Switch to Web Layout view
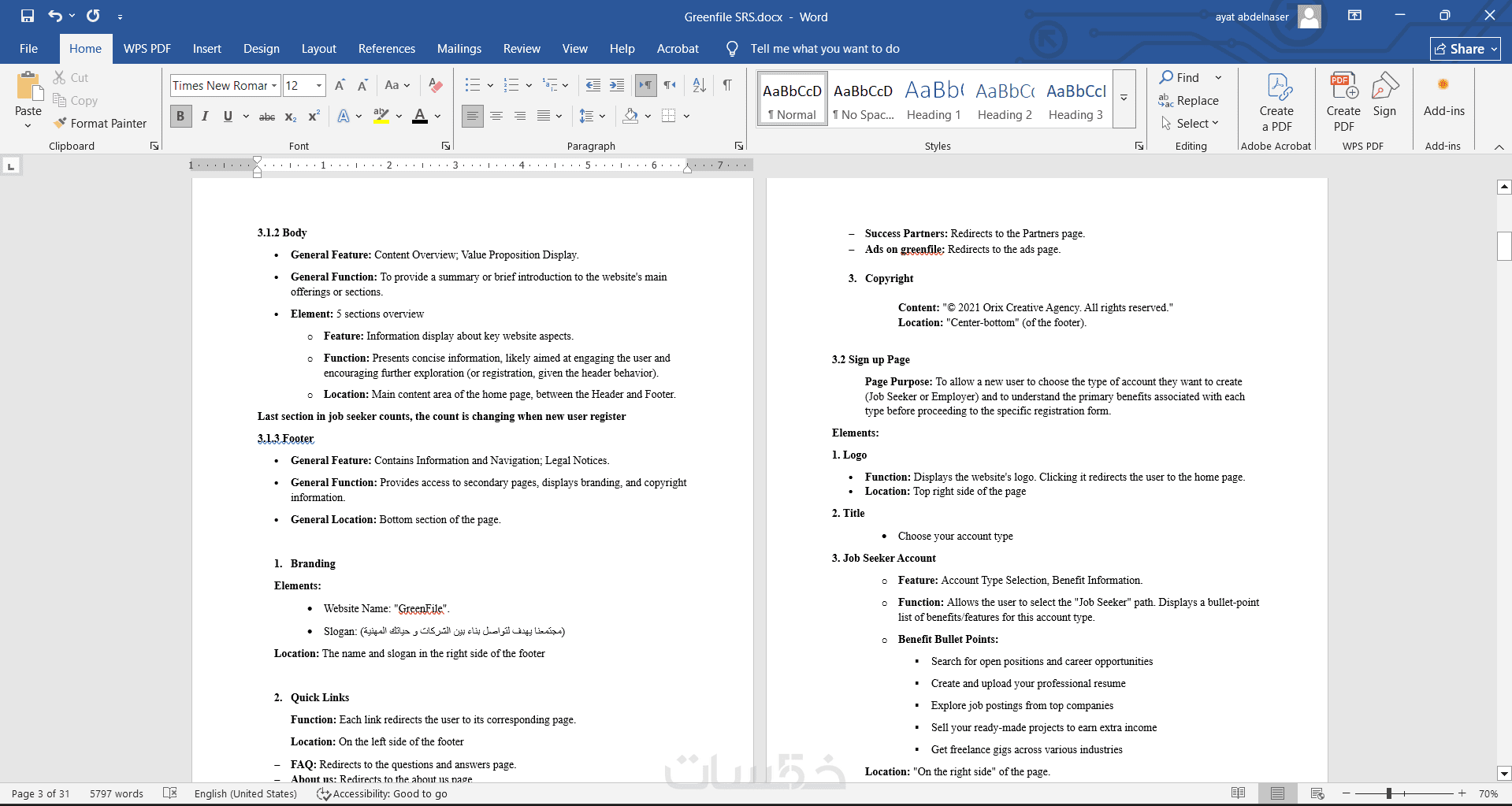Image resolution: width=1512 pixels, height=806 pixels. (1317, 793)
